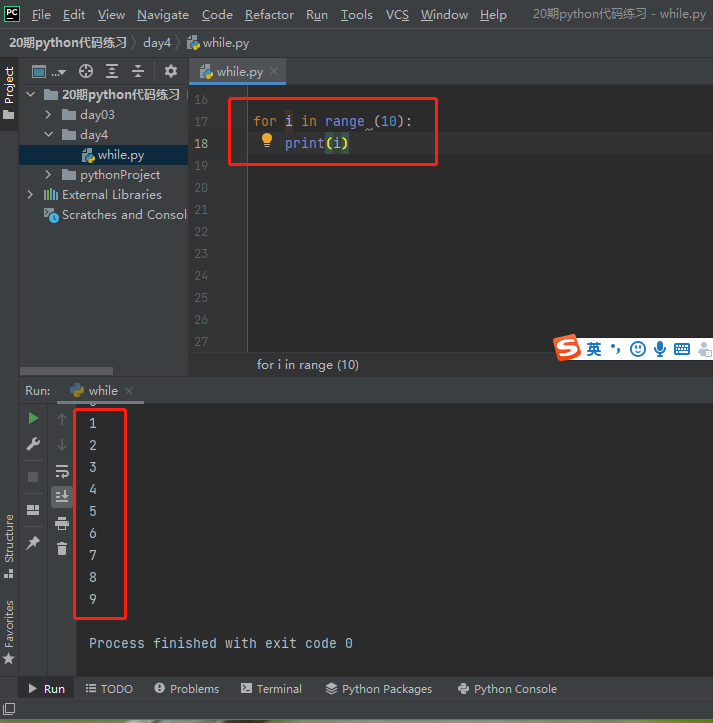713x723 pixels.
Task: Click the Project panel horizontal scrollbar
Action: (x=66, y=371)
